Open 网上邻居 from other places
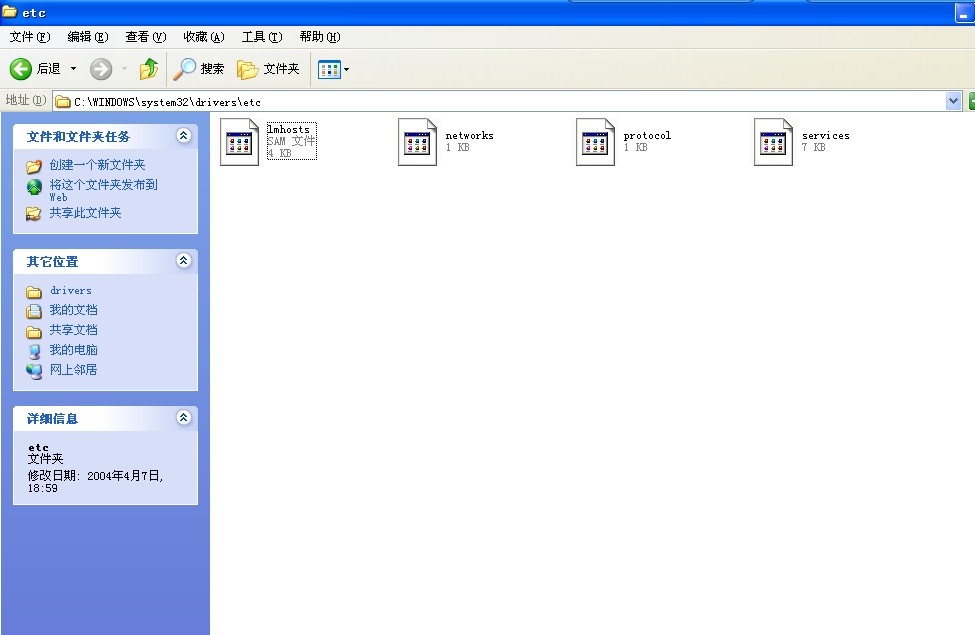The width and height of the screenshot is (975, 635). point(73,369)
